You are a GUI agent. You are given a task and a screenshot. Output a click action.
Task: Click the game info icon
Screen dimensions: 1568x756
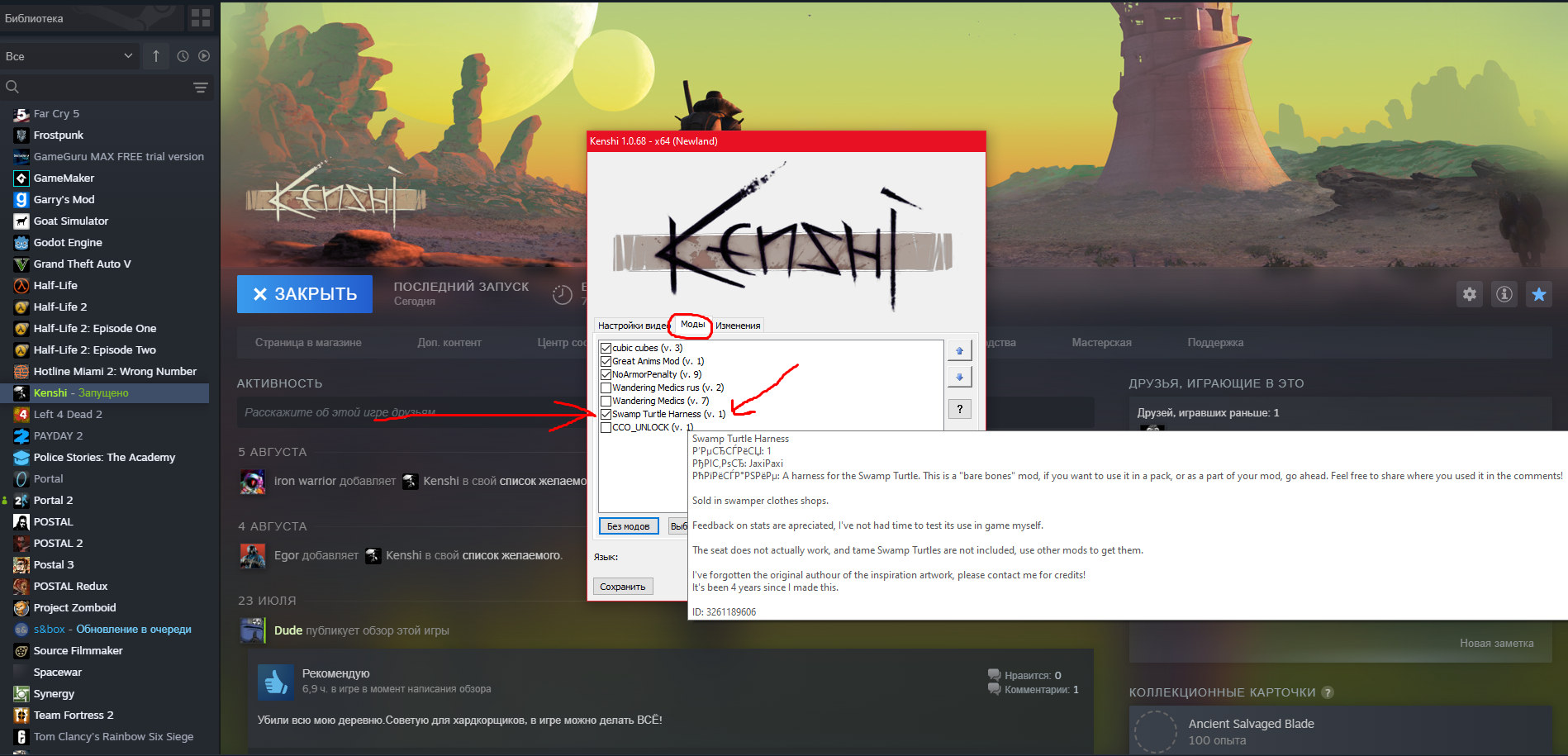(1504, 294)
